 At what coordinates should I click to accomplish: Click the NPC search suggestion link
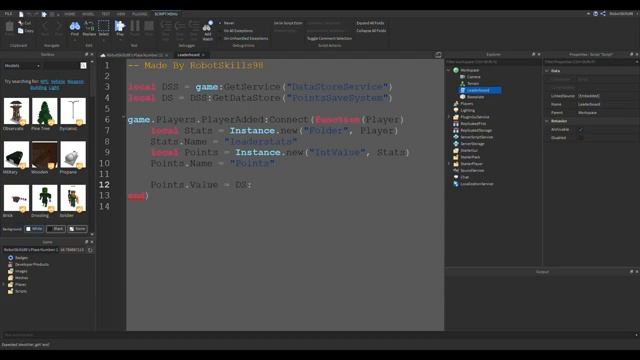44,82
